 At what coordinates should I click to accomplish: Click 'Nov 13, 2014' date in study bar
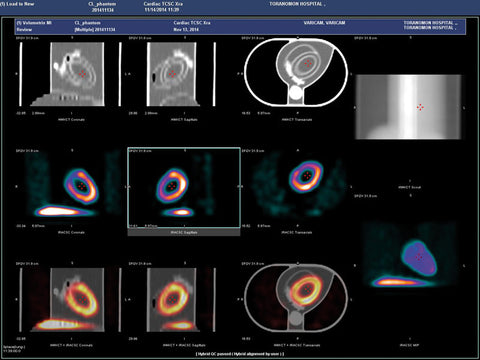(186, 29)
